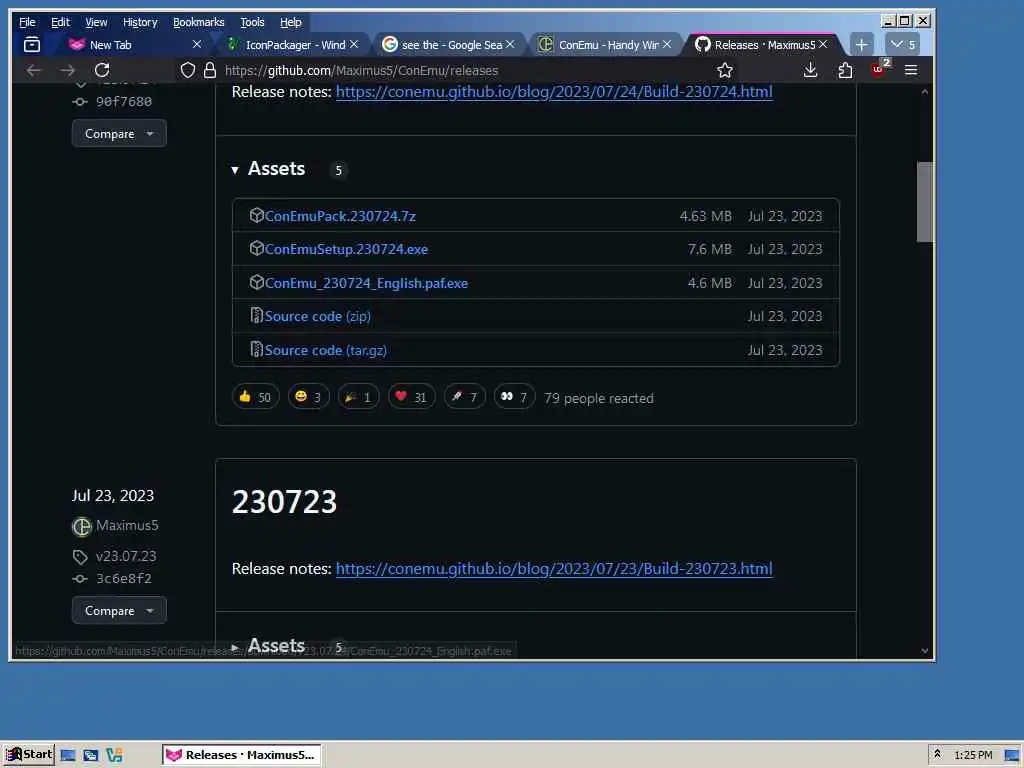Click the browser back arrow
The image size is (1024, 768).
click(33, 70)
